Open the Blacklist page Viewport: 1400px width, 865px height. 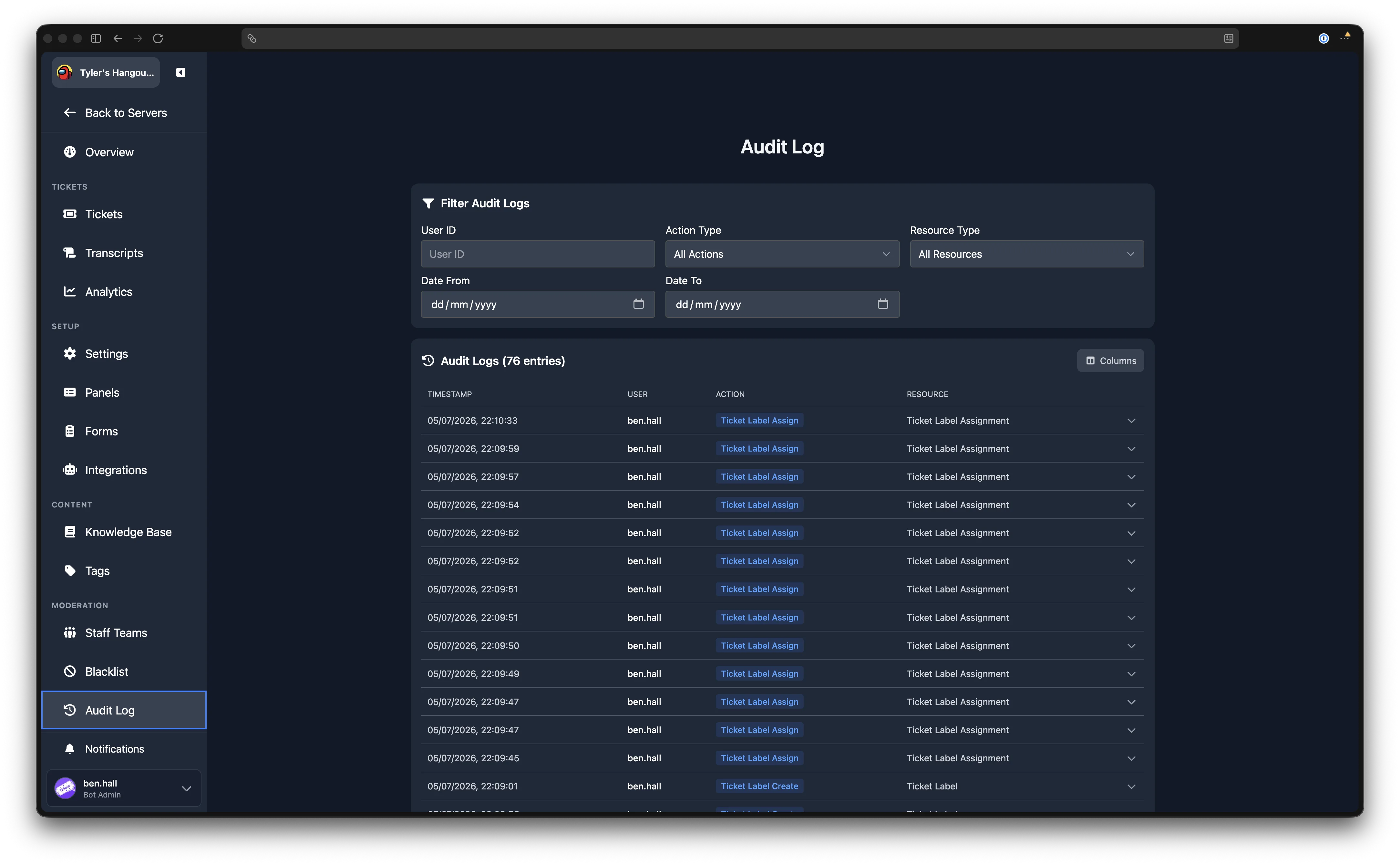pos(124,672)
